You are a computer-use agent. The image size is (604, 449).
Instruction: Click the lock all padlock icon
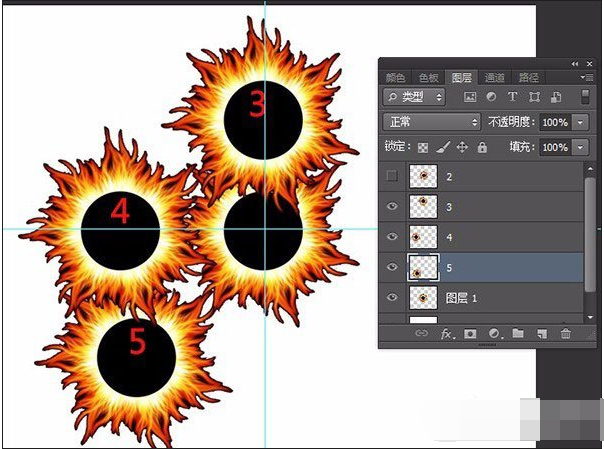[482, 147]
